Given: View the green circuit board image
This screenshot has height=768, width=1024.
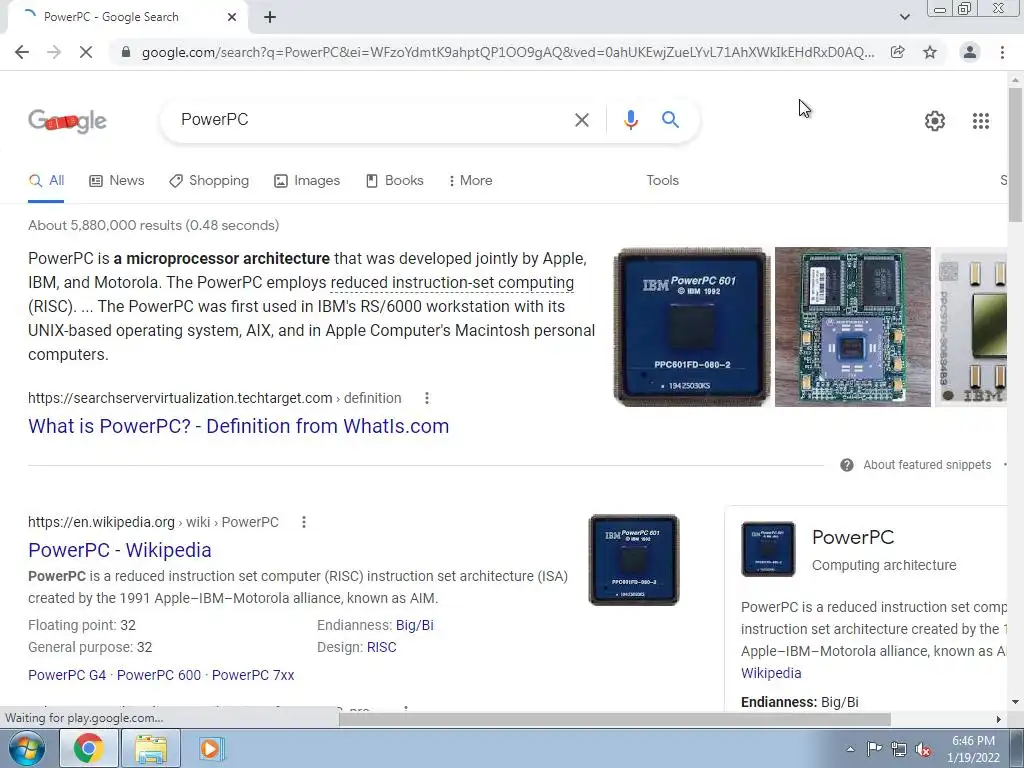Looking at the screenshot, I should (852, 327).
